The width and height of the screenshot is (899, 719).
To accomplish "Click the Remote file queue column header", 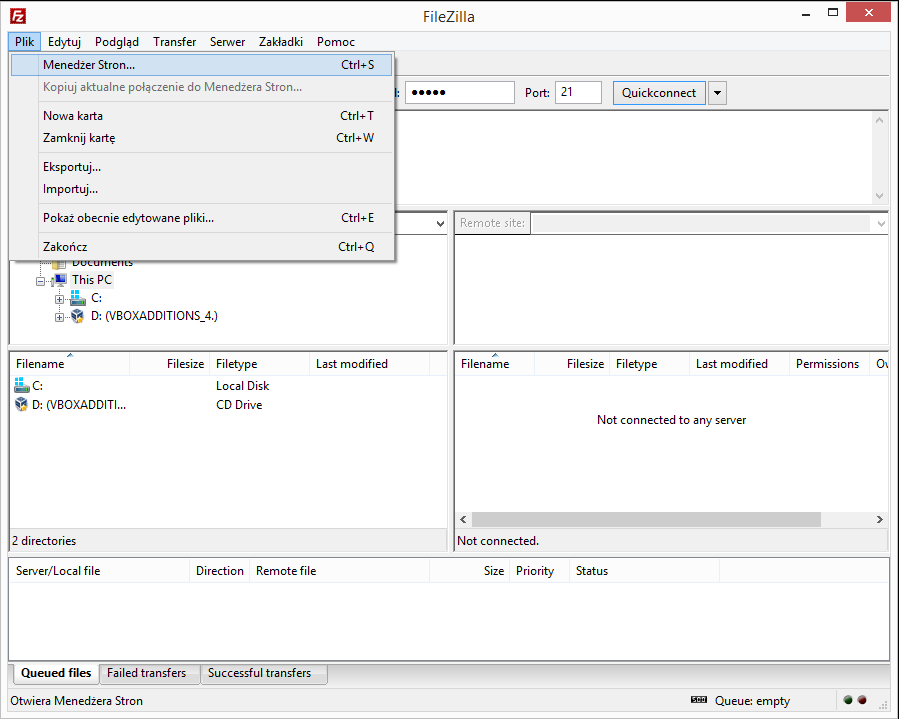I will tap(339, 571).
